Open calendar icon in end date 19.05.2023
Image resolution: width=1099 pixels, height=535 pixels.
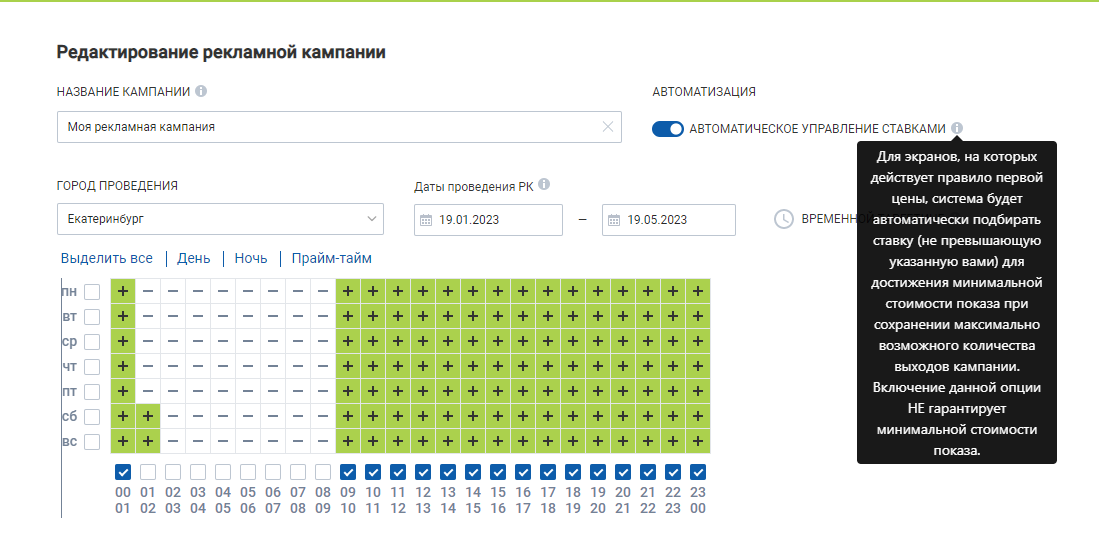(x=614, y=220)
